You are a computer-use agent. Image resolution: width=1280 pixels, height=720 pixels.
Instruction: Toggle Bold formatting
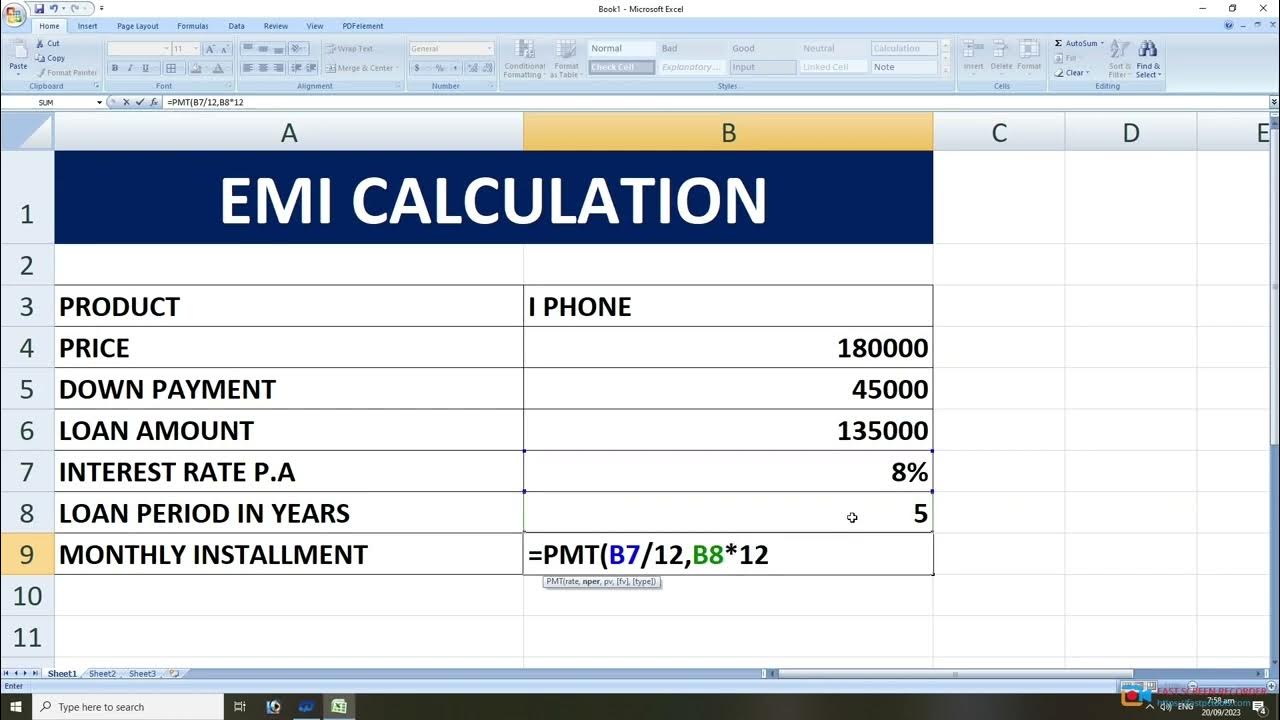pyautogui.click(x=115, y=68)
